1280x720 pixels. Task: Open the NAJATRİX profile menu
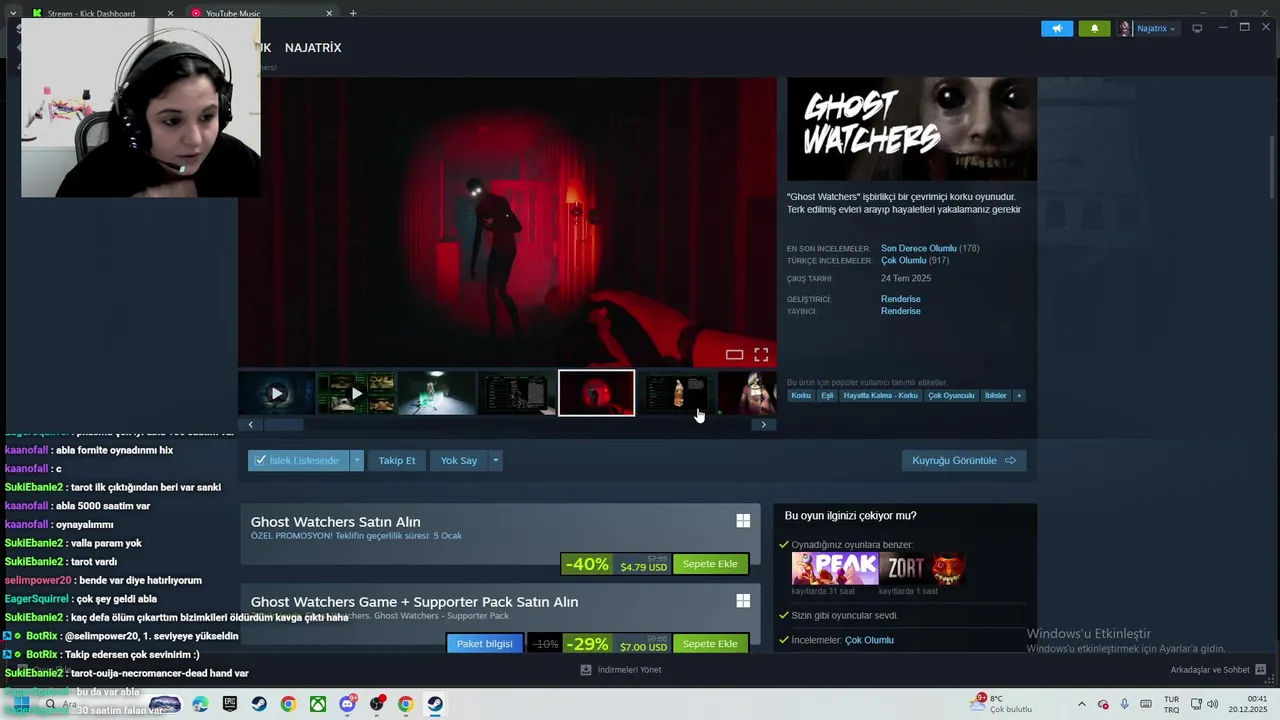(x=313, y=48)
